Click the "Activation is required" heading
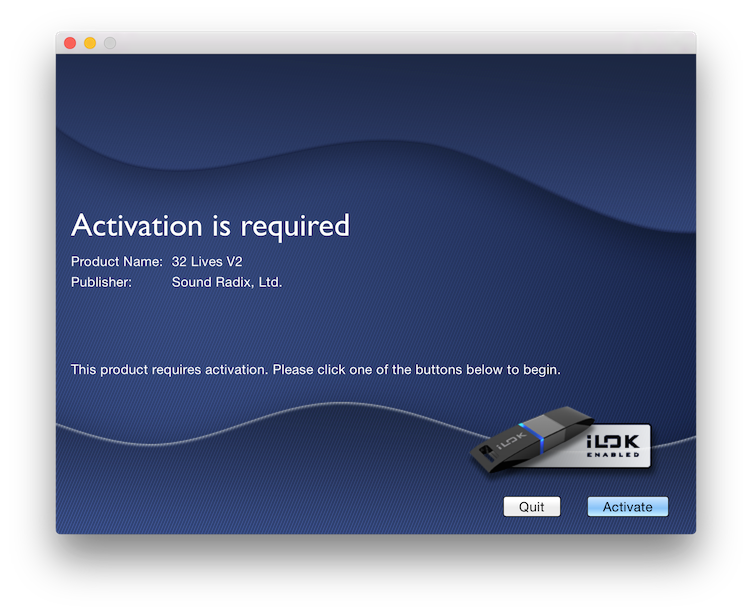Screen dimensions: 752x614 [x=211, y=225]
